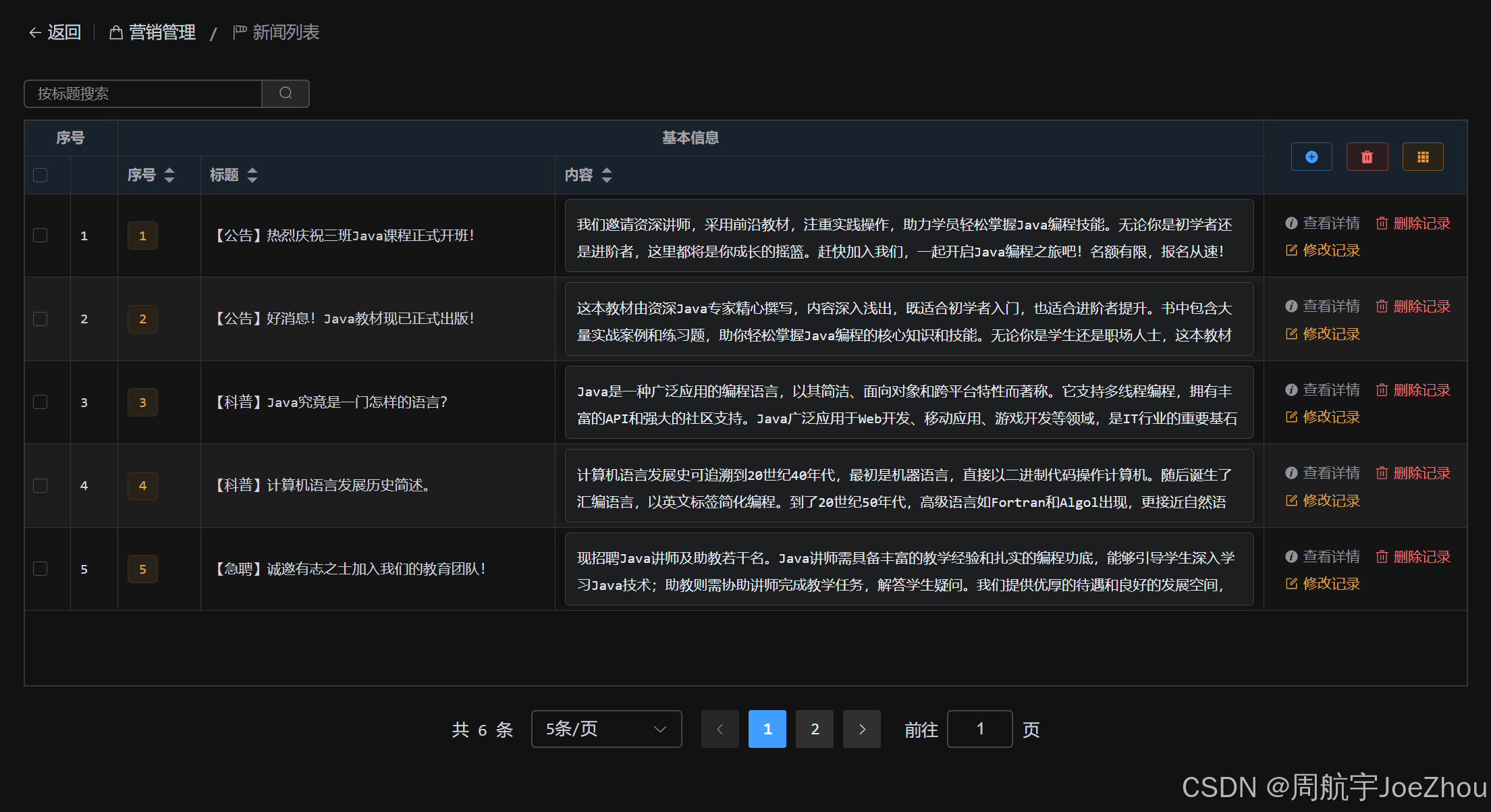This screenshot has height=812, width=1491.
Task: Click the orange tag 5 in 序号 column
Action: click(x=142, y=569)
